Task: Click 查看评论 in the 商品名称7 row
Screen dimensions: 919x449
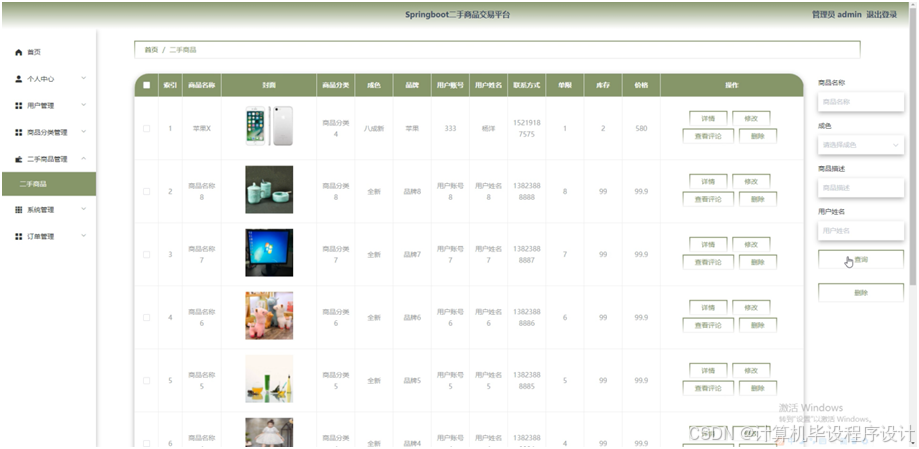Action: coord(708,262)
